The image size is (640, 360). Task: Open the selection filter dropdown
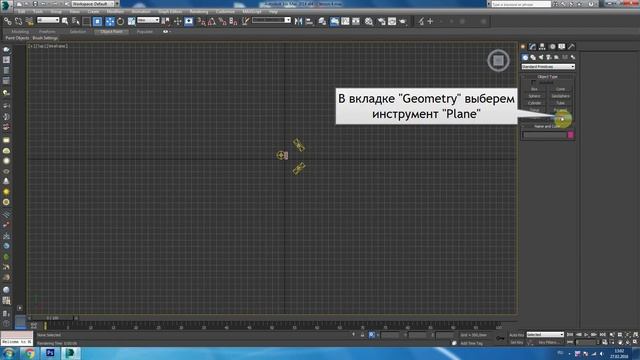(48, 20)
